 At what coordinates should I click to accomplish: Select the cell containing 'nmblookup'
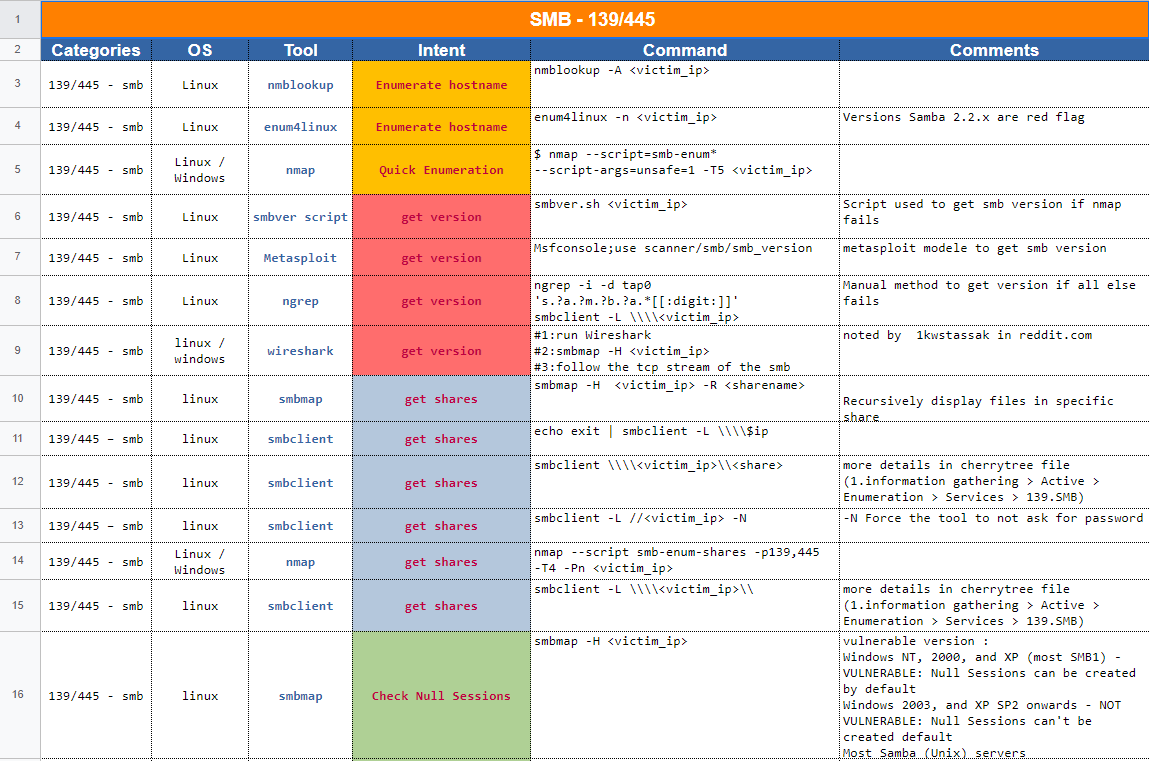pos(300,85)
